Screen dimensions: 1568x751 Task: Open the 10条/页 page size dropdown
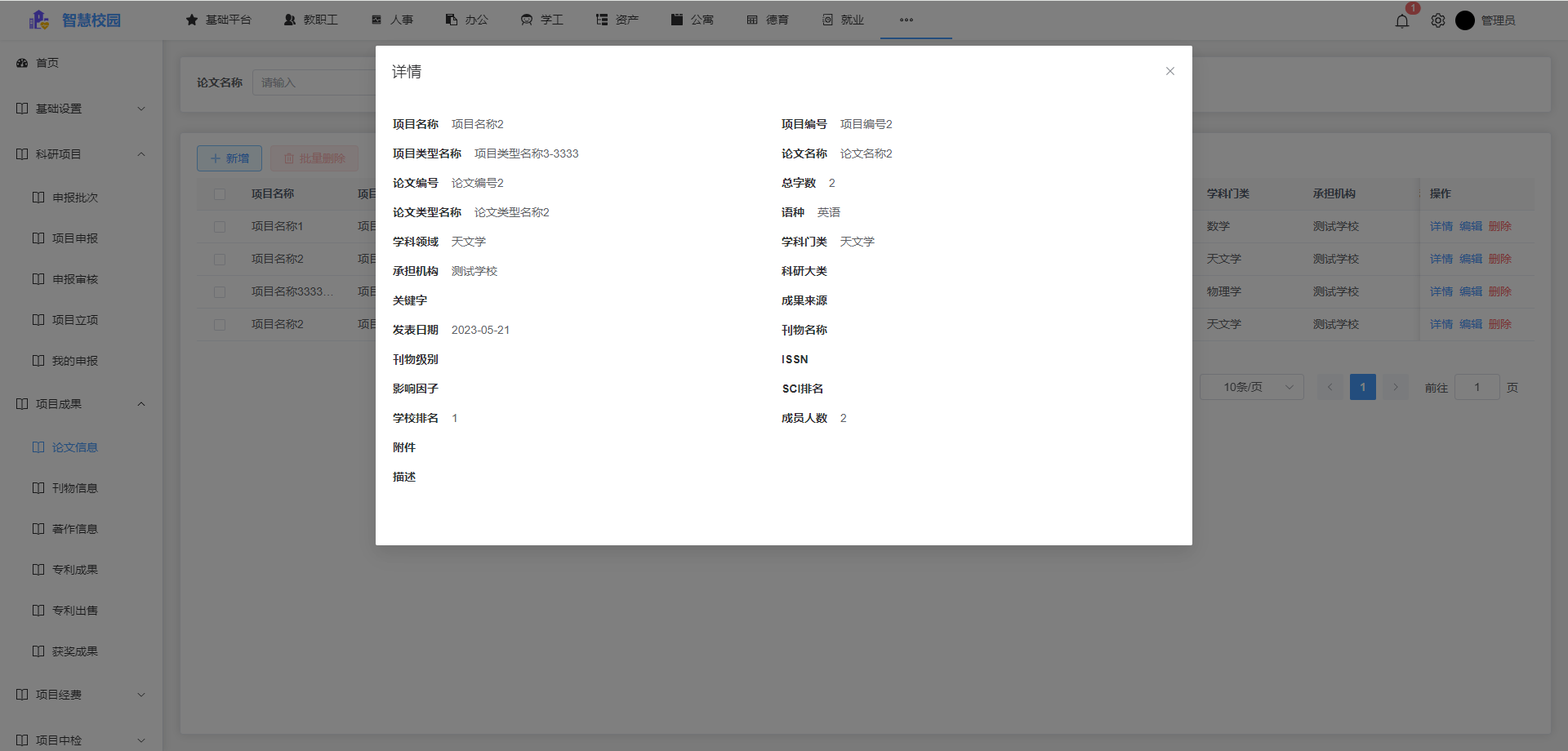(1251, 386)
